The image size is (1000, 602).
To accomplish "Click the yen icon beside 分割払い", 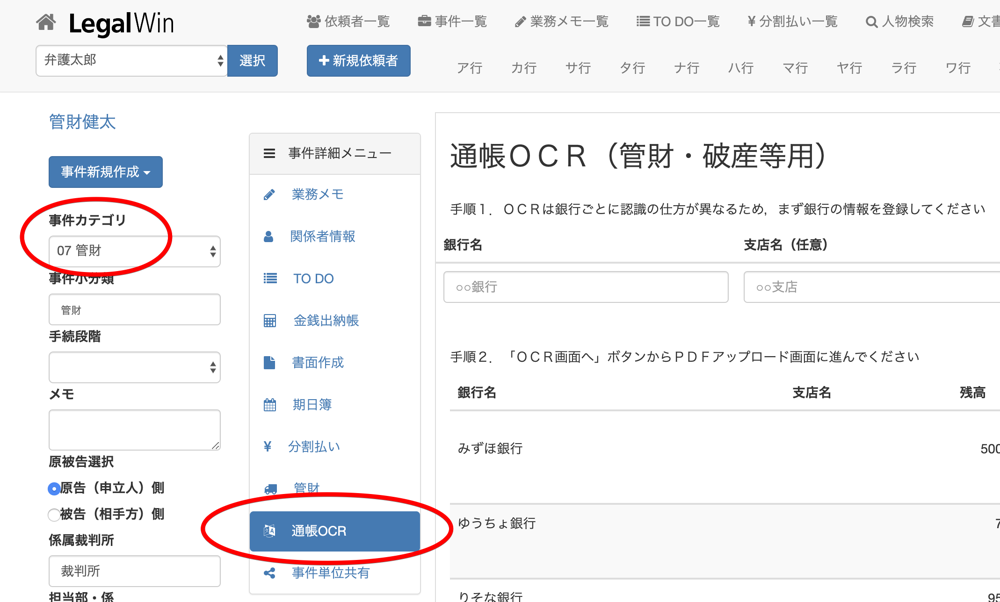I will click(267, 447).
